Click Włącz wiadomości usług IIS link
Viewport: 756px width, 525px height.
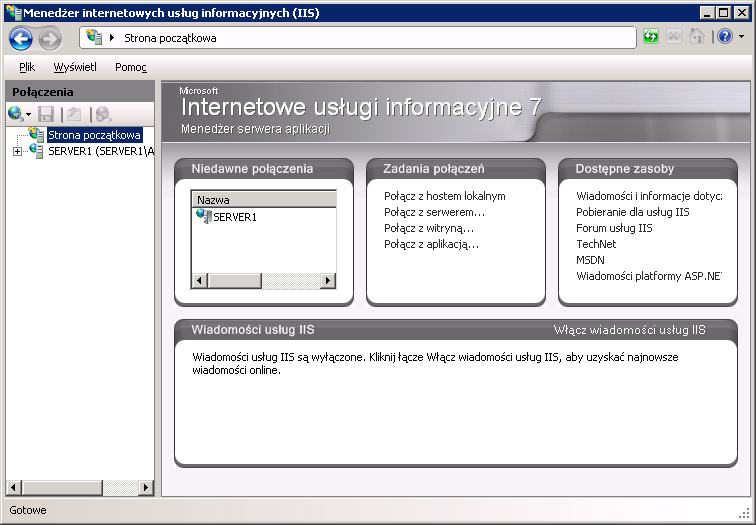629,330
